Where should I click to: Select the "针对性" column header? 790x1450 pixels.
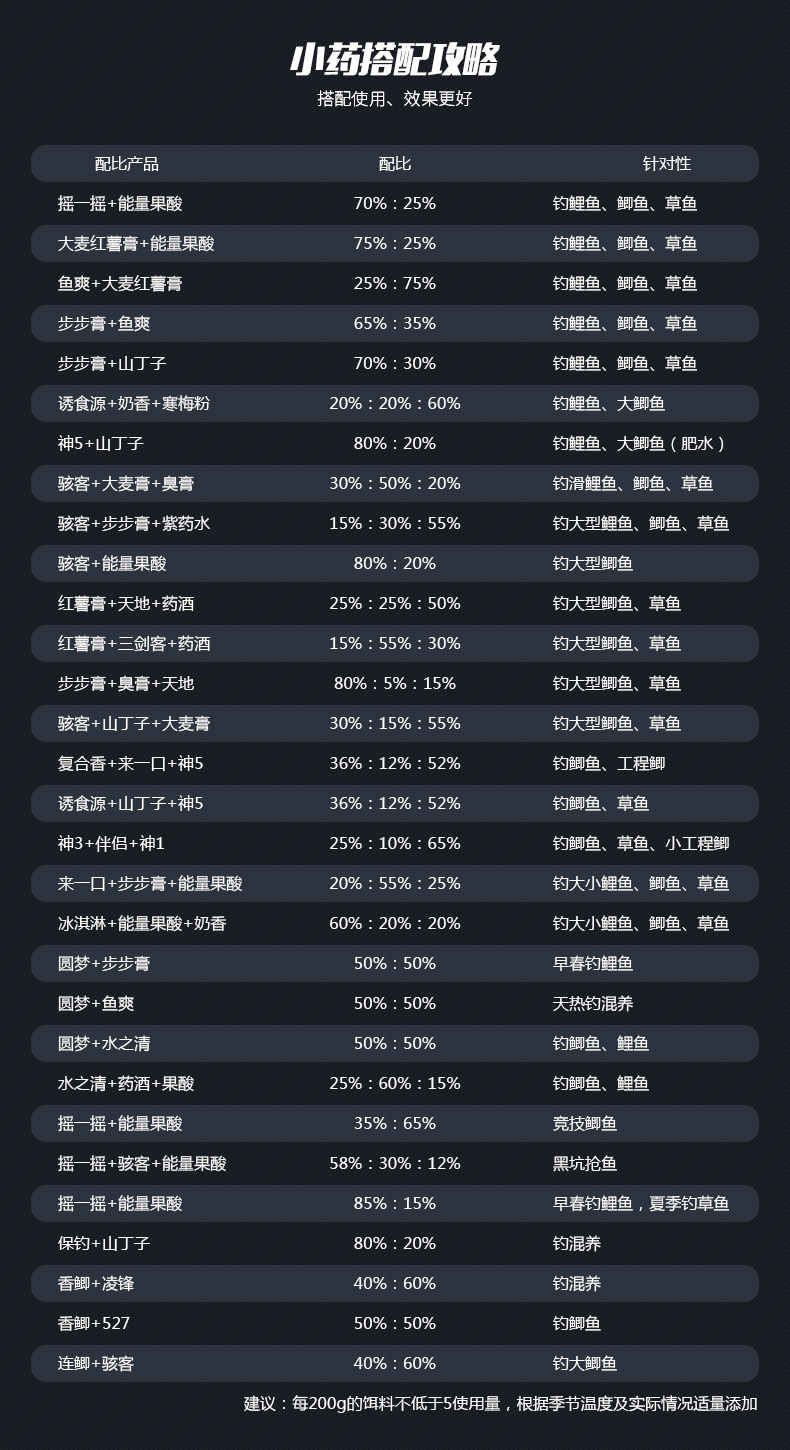[666, 163]
